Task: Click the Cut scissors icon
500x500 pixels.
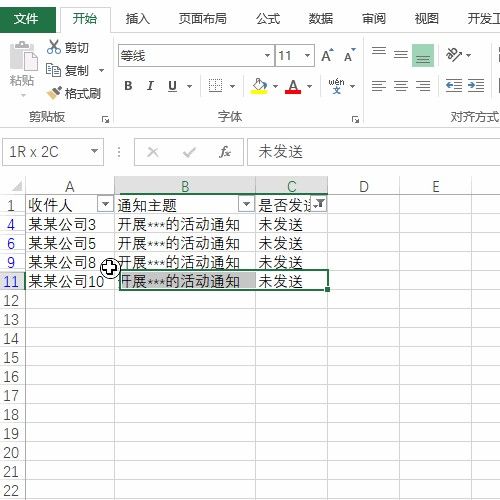Action: tap(54, 47)
